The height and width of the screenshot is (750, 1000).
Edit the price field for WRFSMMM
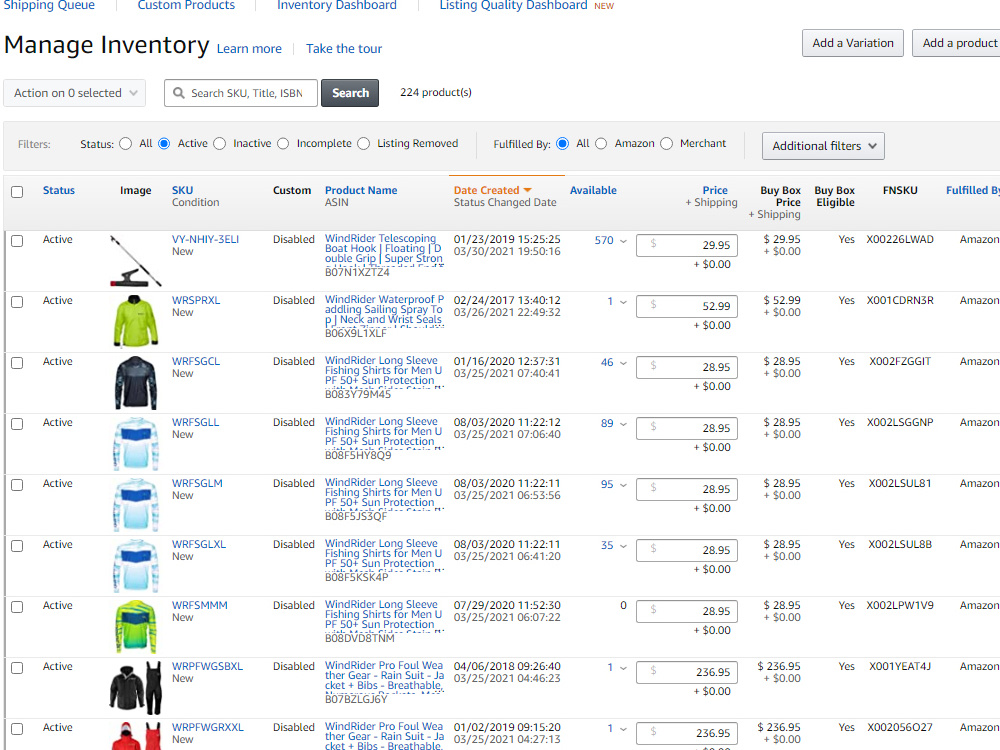coord(687,611)
